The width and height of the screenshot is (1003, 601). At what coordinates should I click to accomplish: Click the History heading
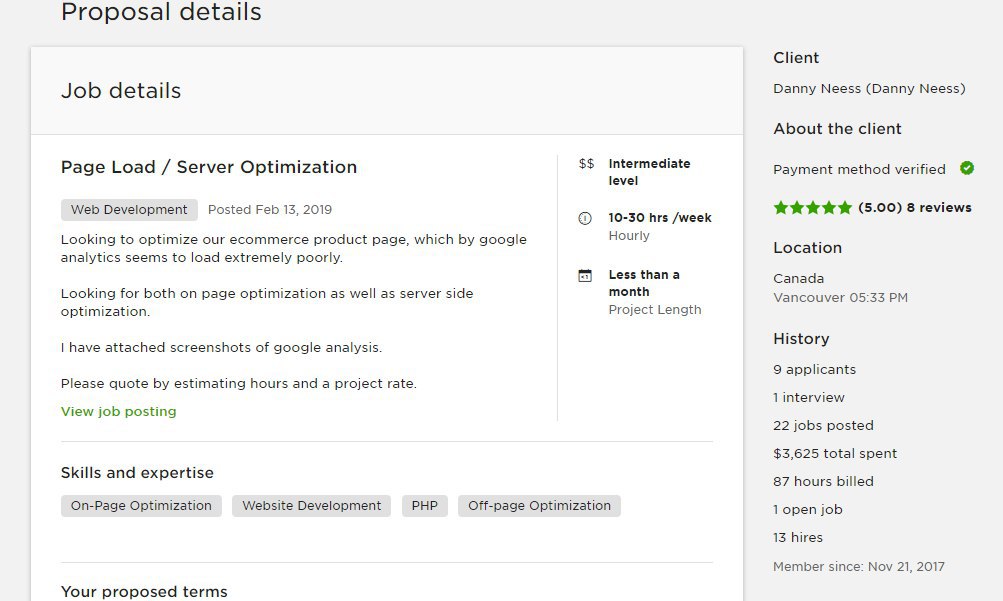pos(802,339)
